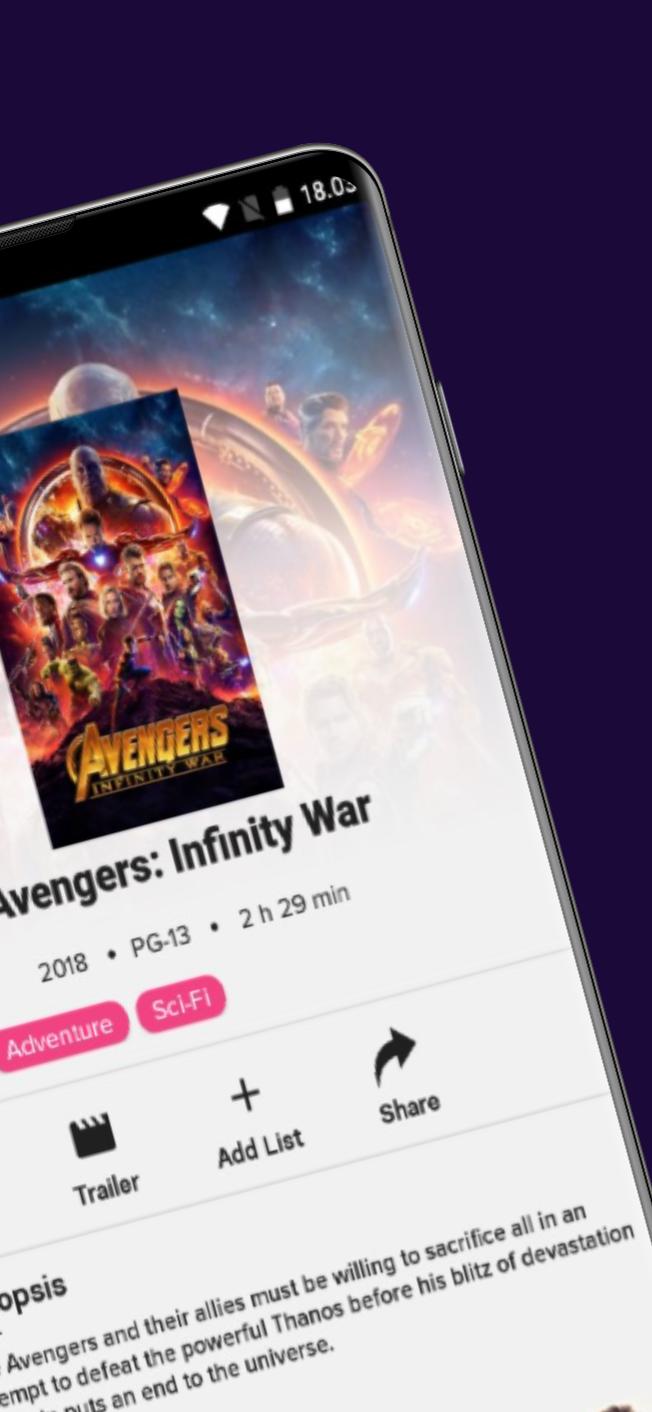Select the pink Sci-Fi genre tag

(x=181, y=1003)
